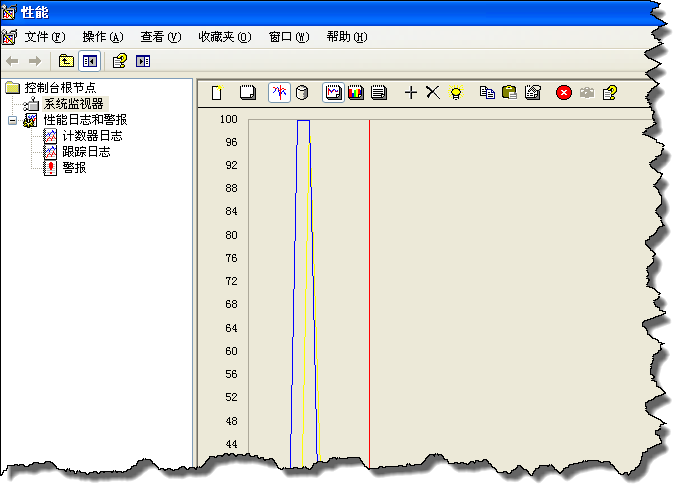
Task: Click the 100 label on graph axis
Action: click(228, 119)
